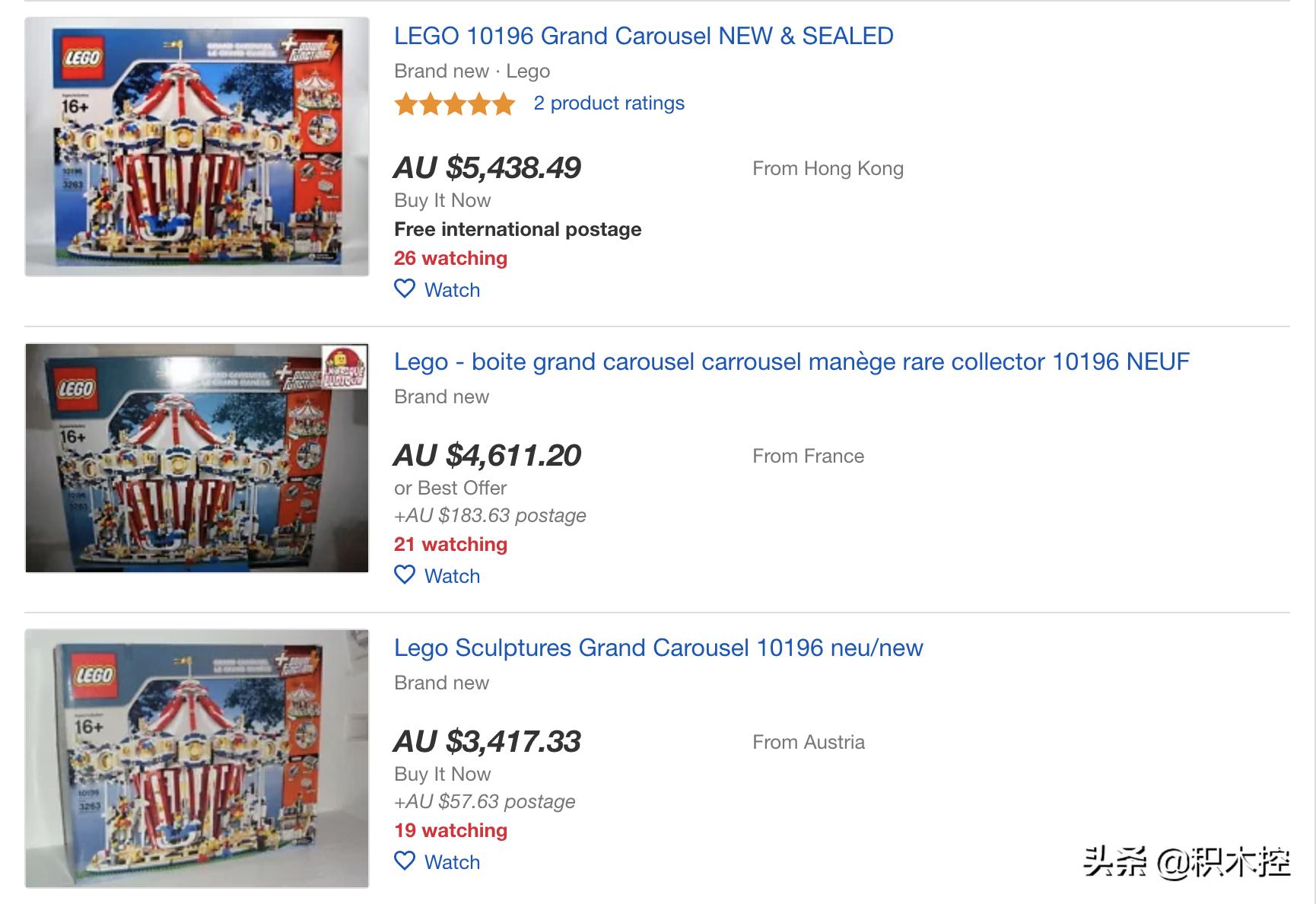The image size is (1316, 904).
Task: Click the AU $5,438.49 price
Action: click(x=487, y=168)
